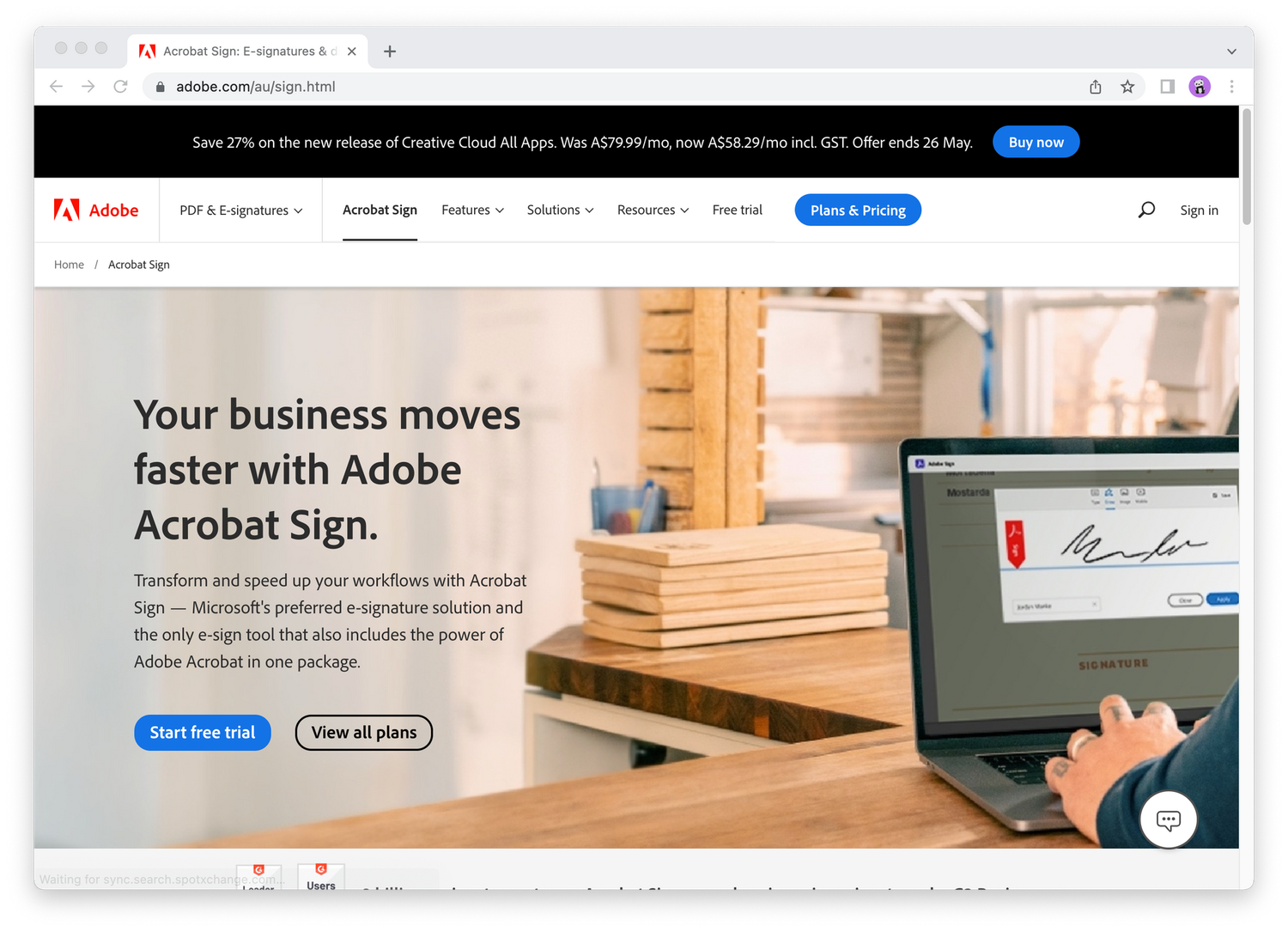Bookmark this page with the star icon
The image size is (1288, 932).
(x=1127, y=87)
